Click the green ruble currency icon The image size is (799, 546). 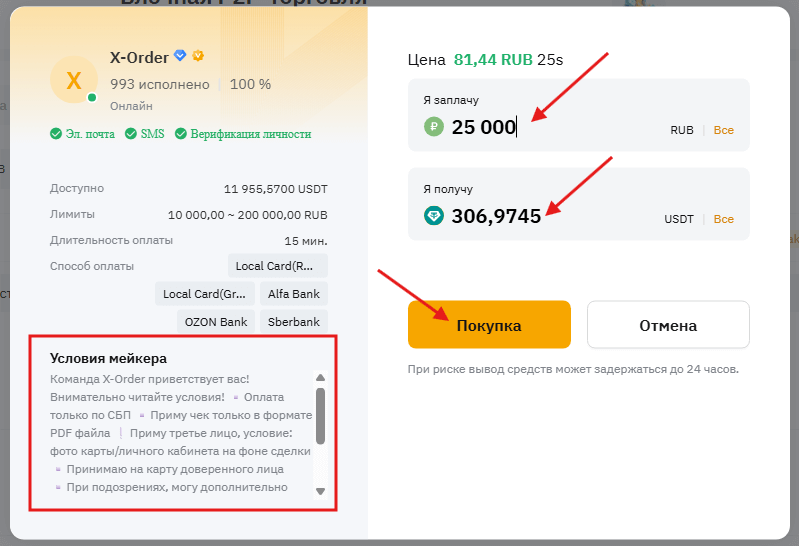[433, 127]
